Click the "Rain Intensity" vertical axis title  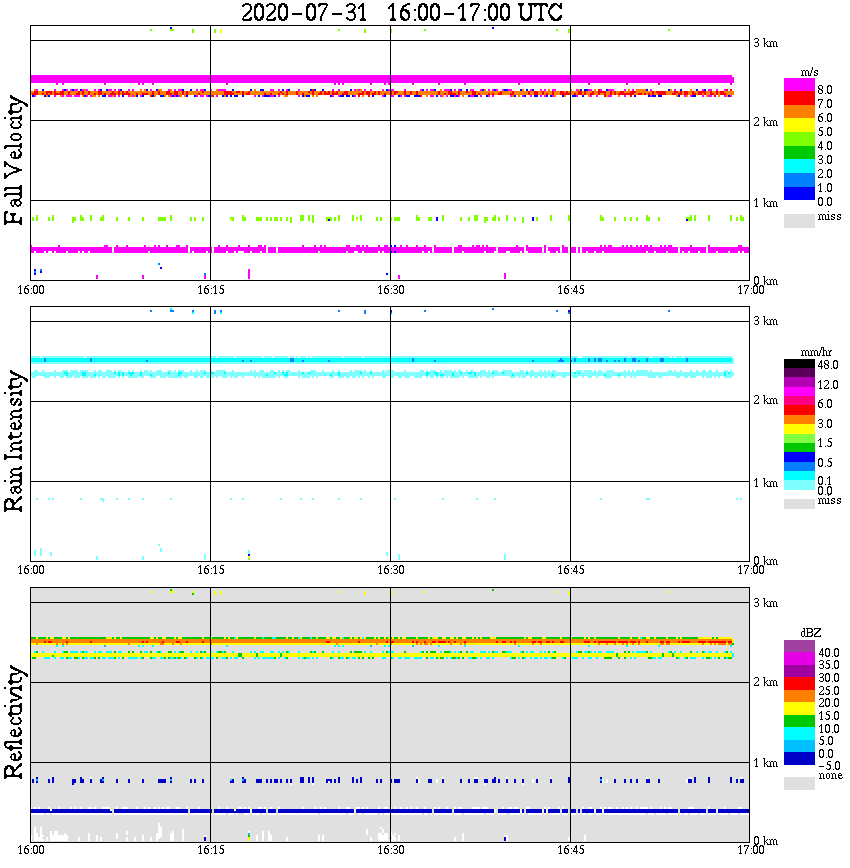14,441
